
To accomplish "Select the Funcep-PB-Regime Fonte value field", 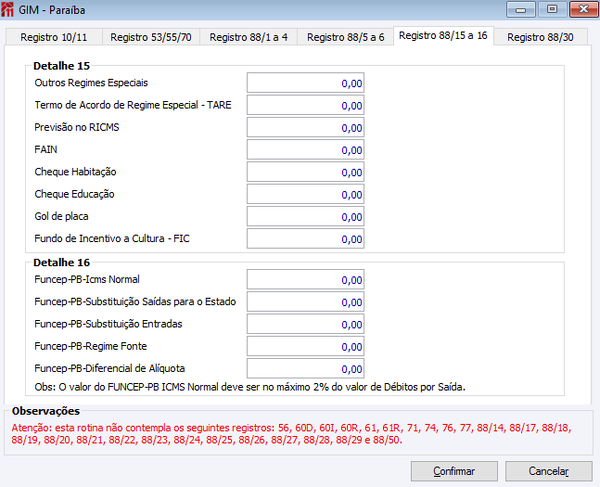I will coord(305,346).
